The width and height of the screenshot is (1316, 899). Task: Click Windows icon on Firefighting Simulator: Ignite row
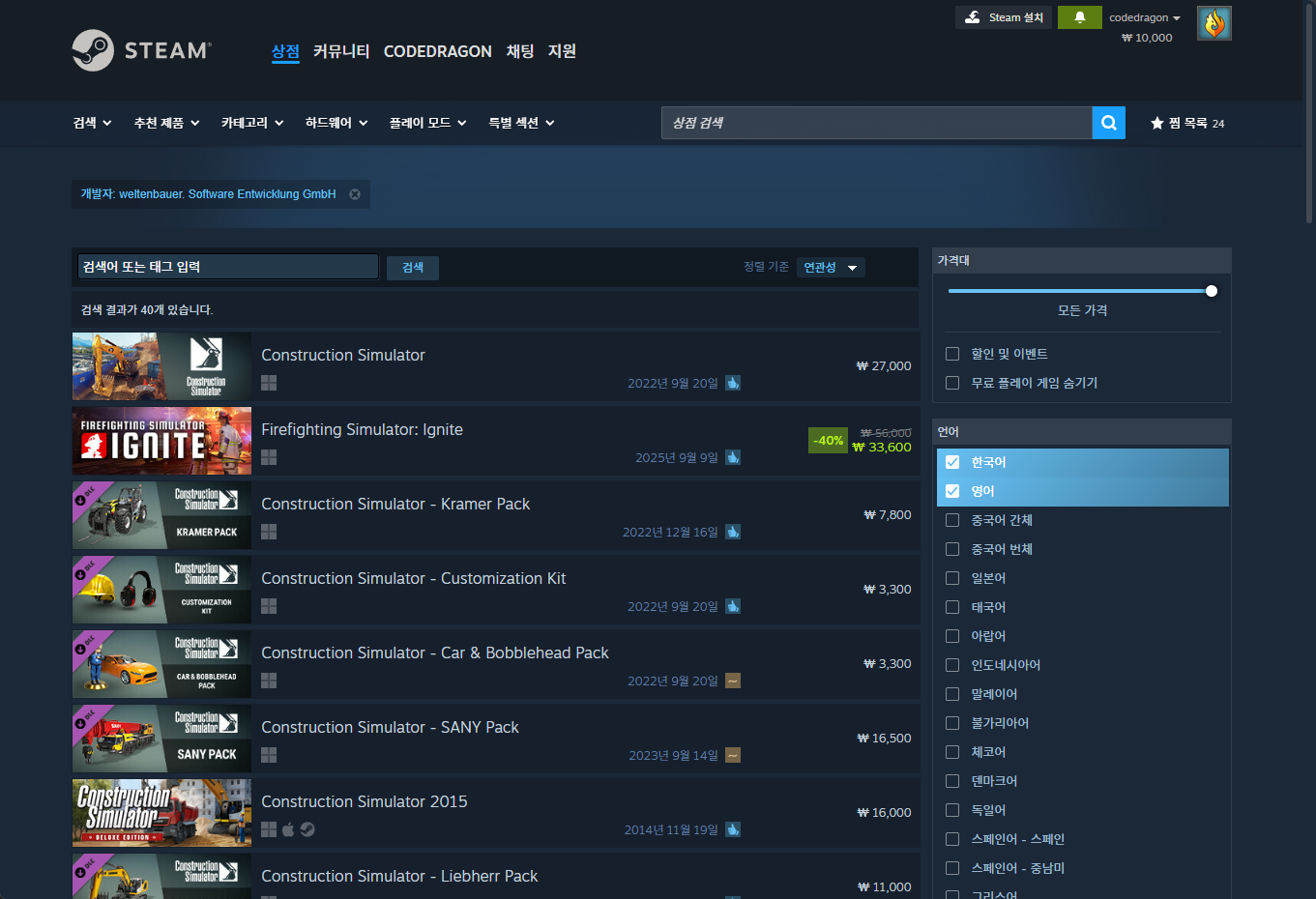[x=269, y=457]
